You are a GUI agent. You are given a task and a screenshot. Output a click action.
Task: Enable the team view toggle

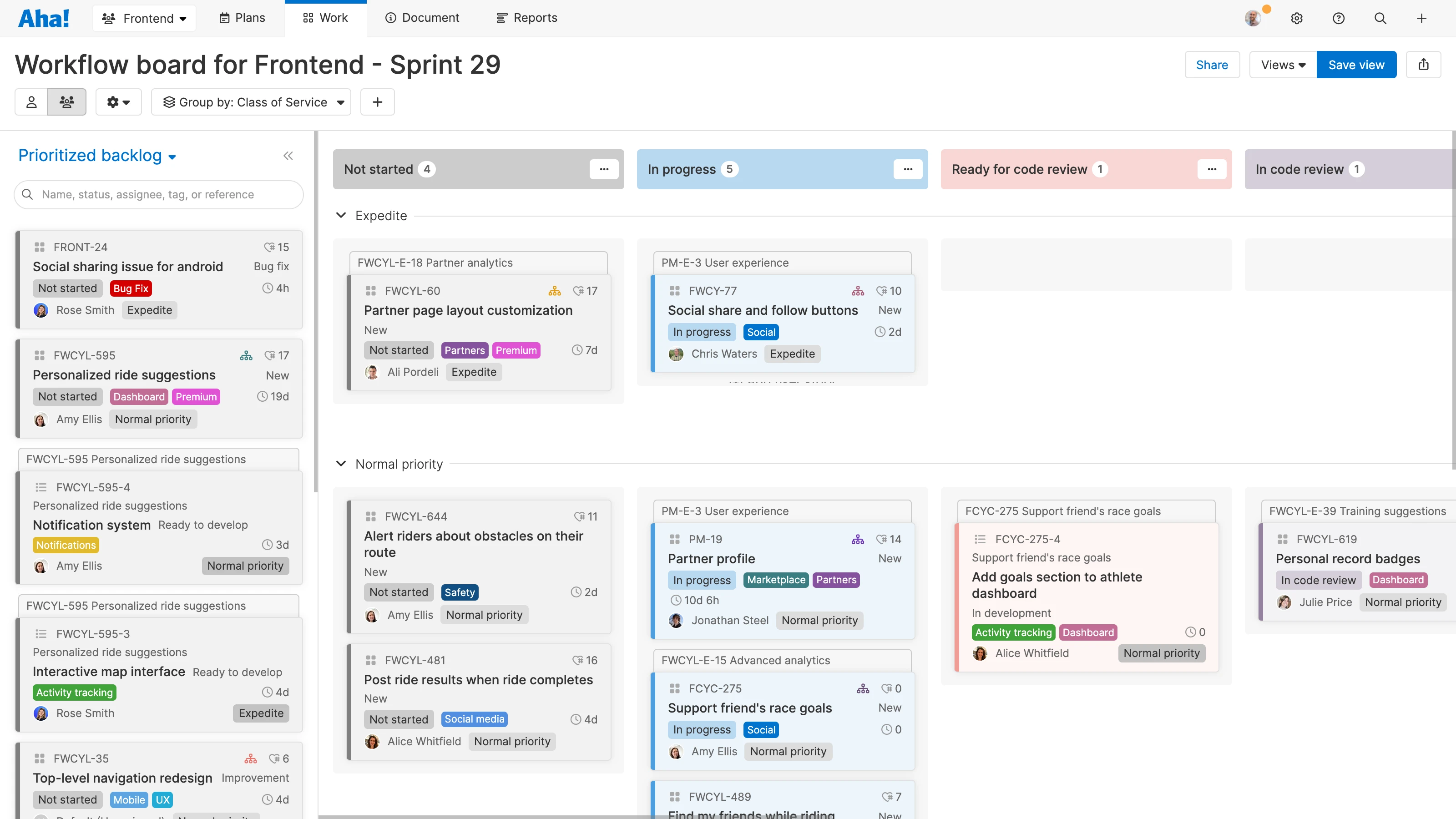[x=67, y=102]
